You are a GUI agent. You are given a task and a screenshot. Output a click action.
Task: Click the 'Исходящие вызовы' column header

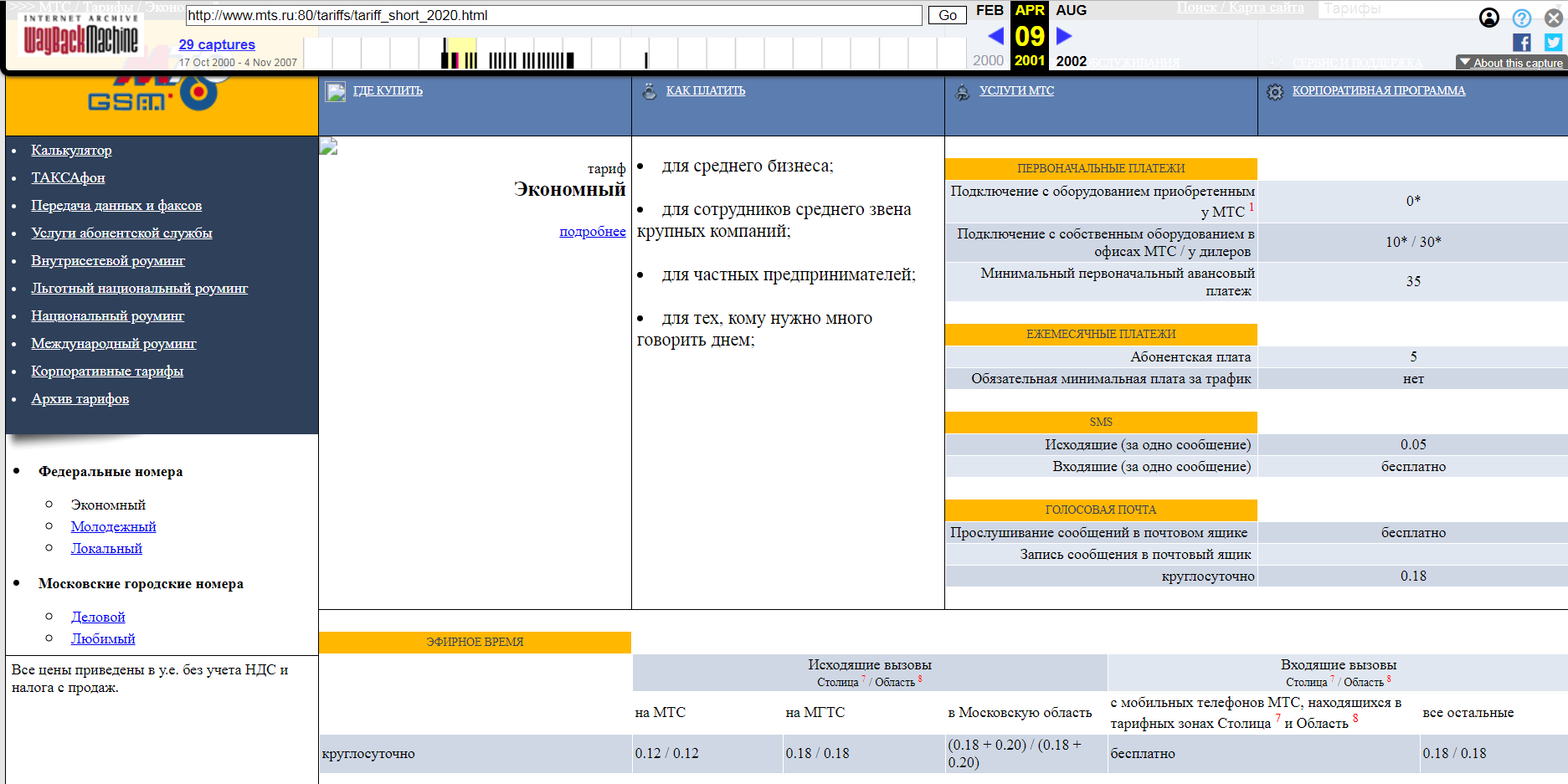click(x=870, y=664)
